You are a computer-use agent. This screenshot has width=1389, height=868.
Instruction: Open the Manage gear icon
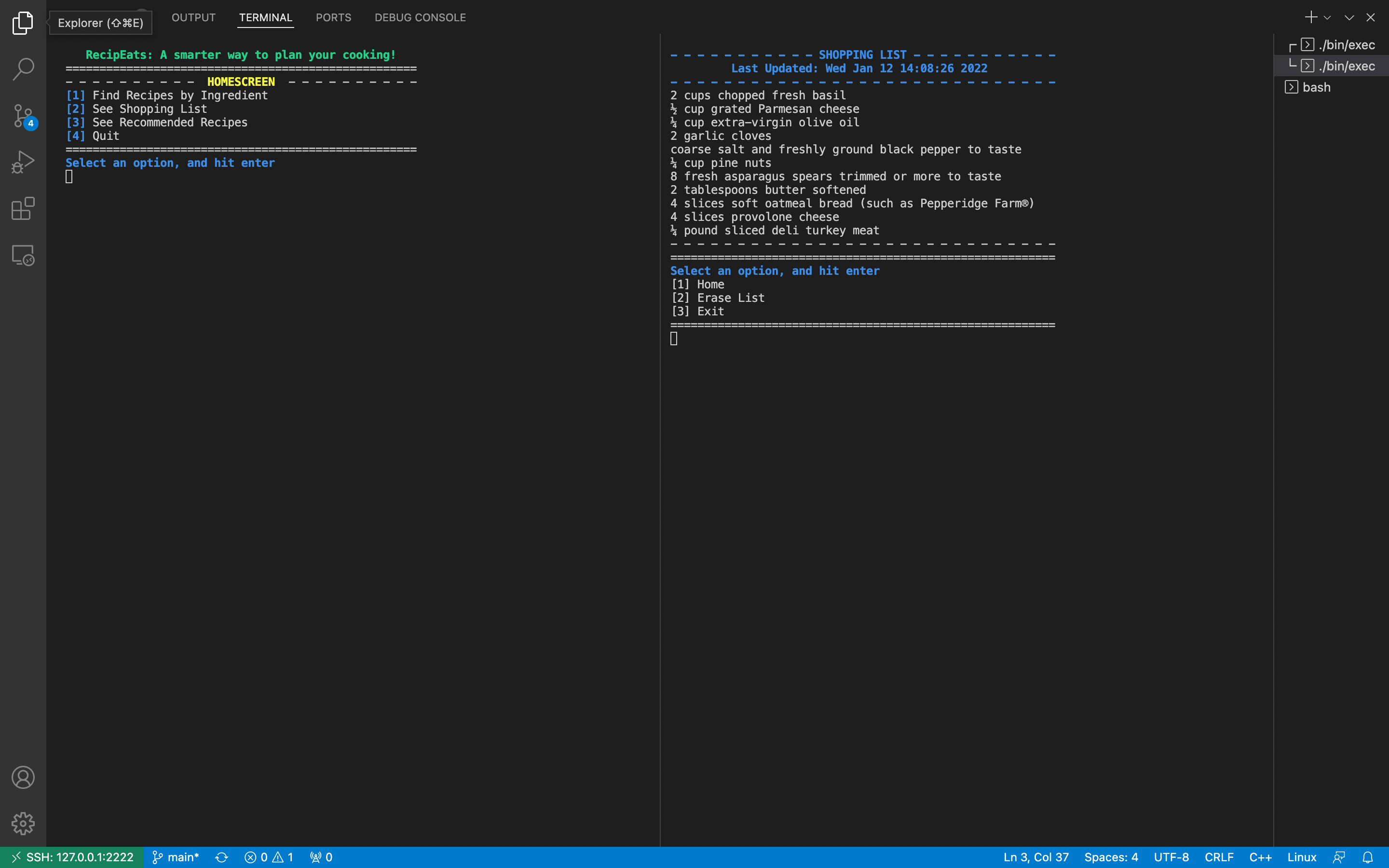tap(23, 823)
